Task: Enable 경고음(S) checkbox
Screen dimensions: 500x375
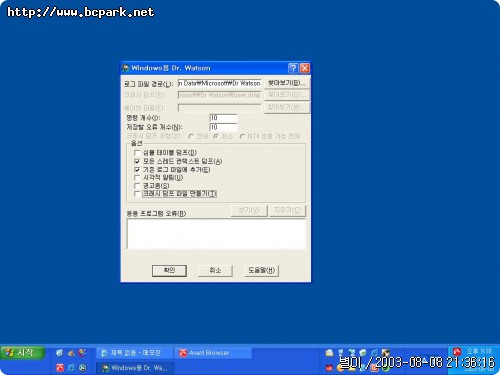Action: point(137,186)
